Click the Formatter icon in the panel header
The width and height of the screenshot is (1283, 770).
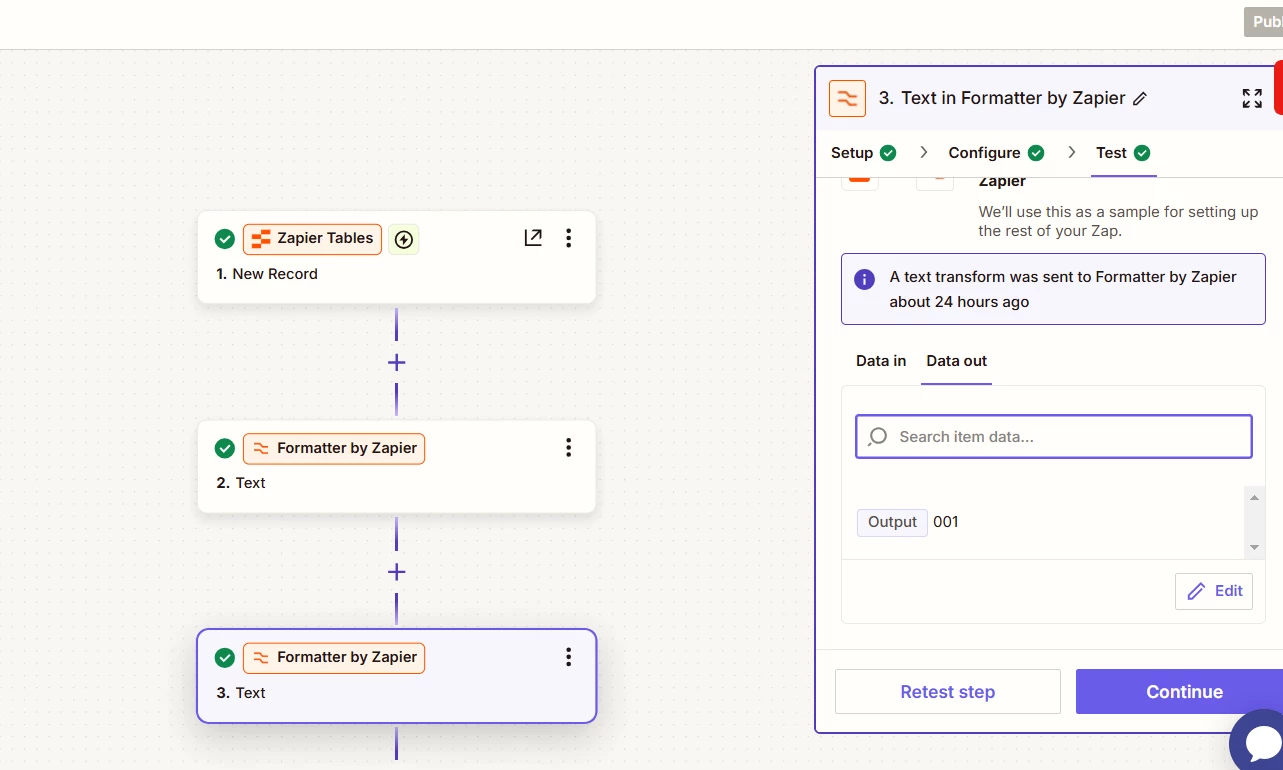[847, 98]
